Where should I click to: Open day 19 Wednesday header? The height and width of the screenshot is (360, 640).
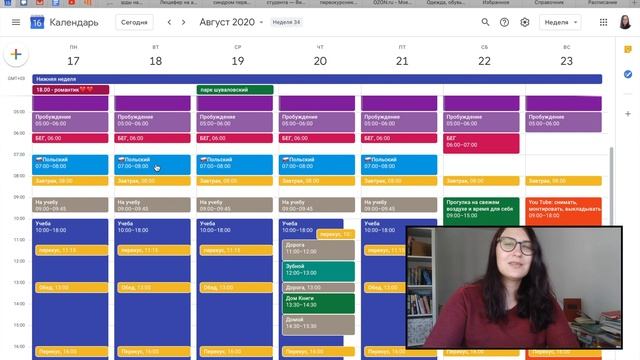coord(238,61)
